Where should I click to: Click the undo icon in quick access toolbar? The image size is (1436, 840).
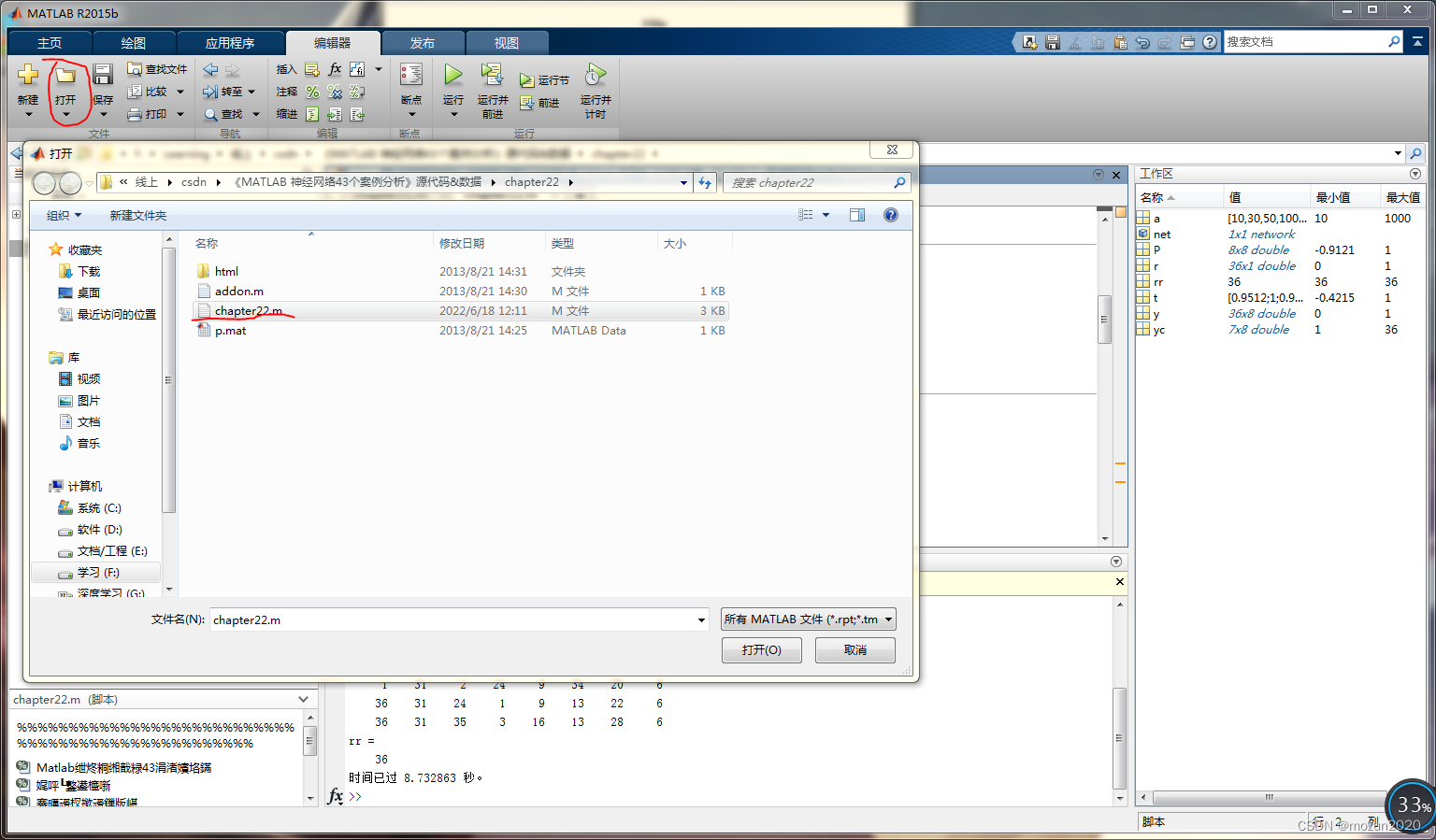pyautogui.click(x=1142, y=42)
